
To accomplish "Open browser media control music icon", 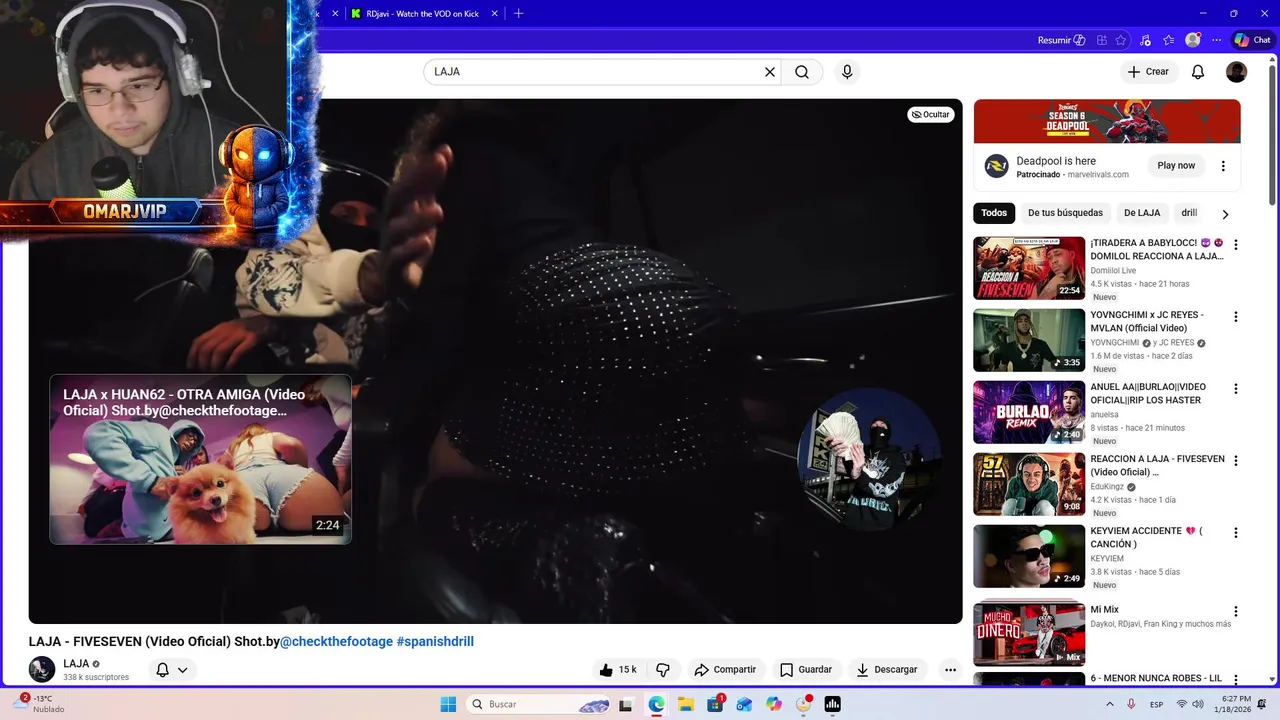I will click(x=1145, y=40).
